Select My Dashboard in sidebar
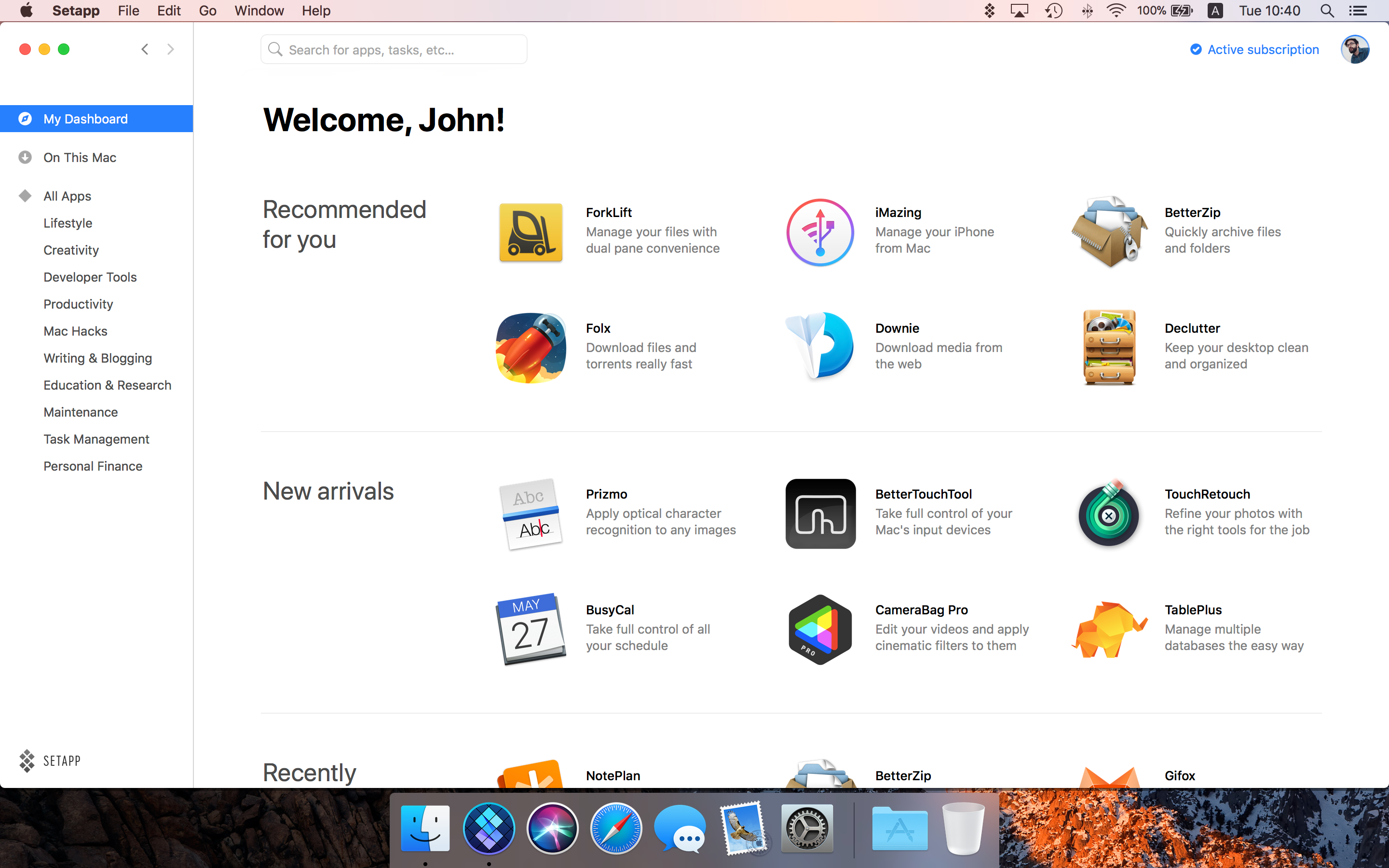The width and height of the screenshot is (1389, 868). (x=96, y=119)
